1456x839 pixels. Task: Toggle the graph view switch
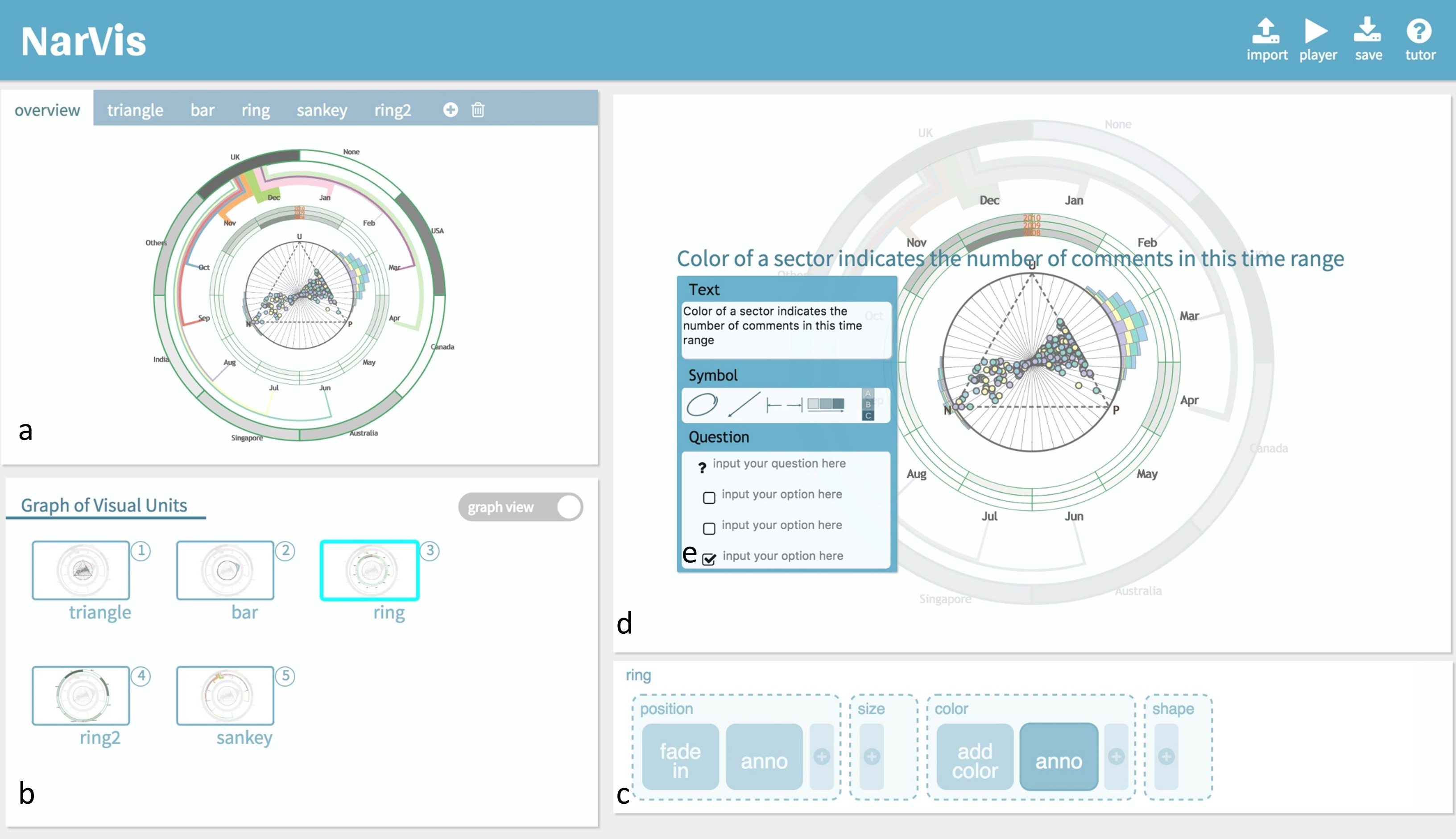[520, 507]
